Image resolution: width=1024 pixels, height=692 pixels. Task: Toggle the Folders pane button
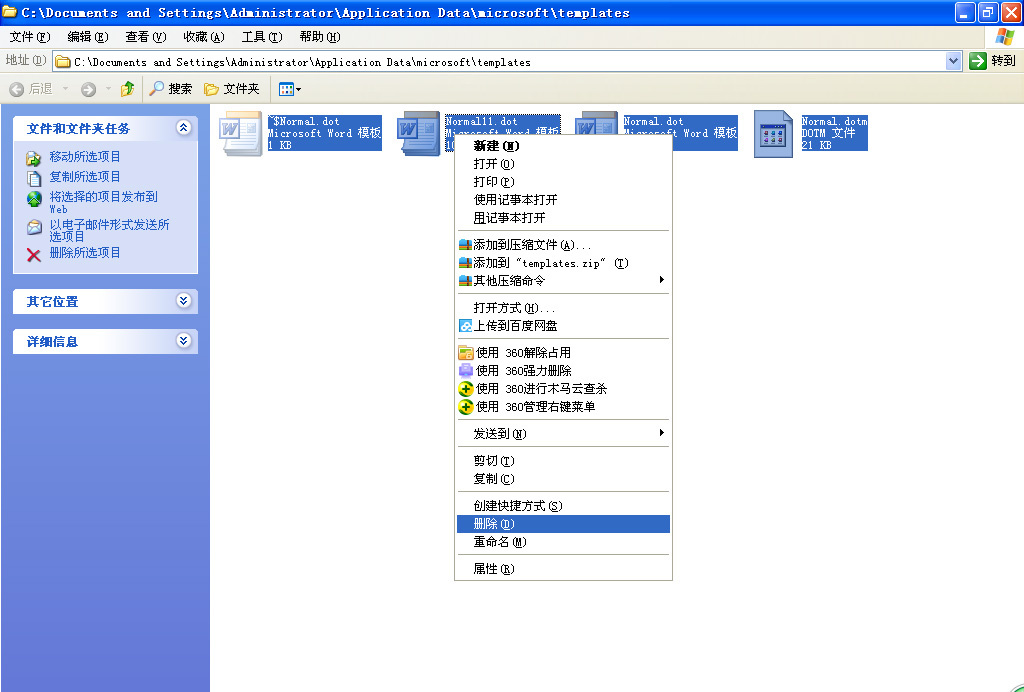point(232,89)
